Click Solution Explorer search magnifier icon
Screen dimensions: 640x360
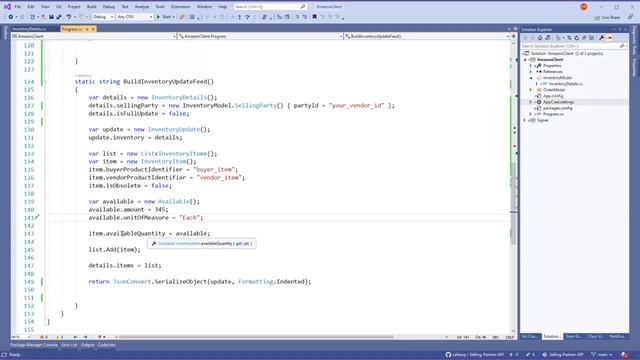(622, 46)
